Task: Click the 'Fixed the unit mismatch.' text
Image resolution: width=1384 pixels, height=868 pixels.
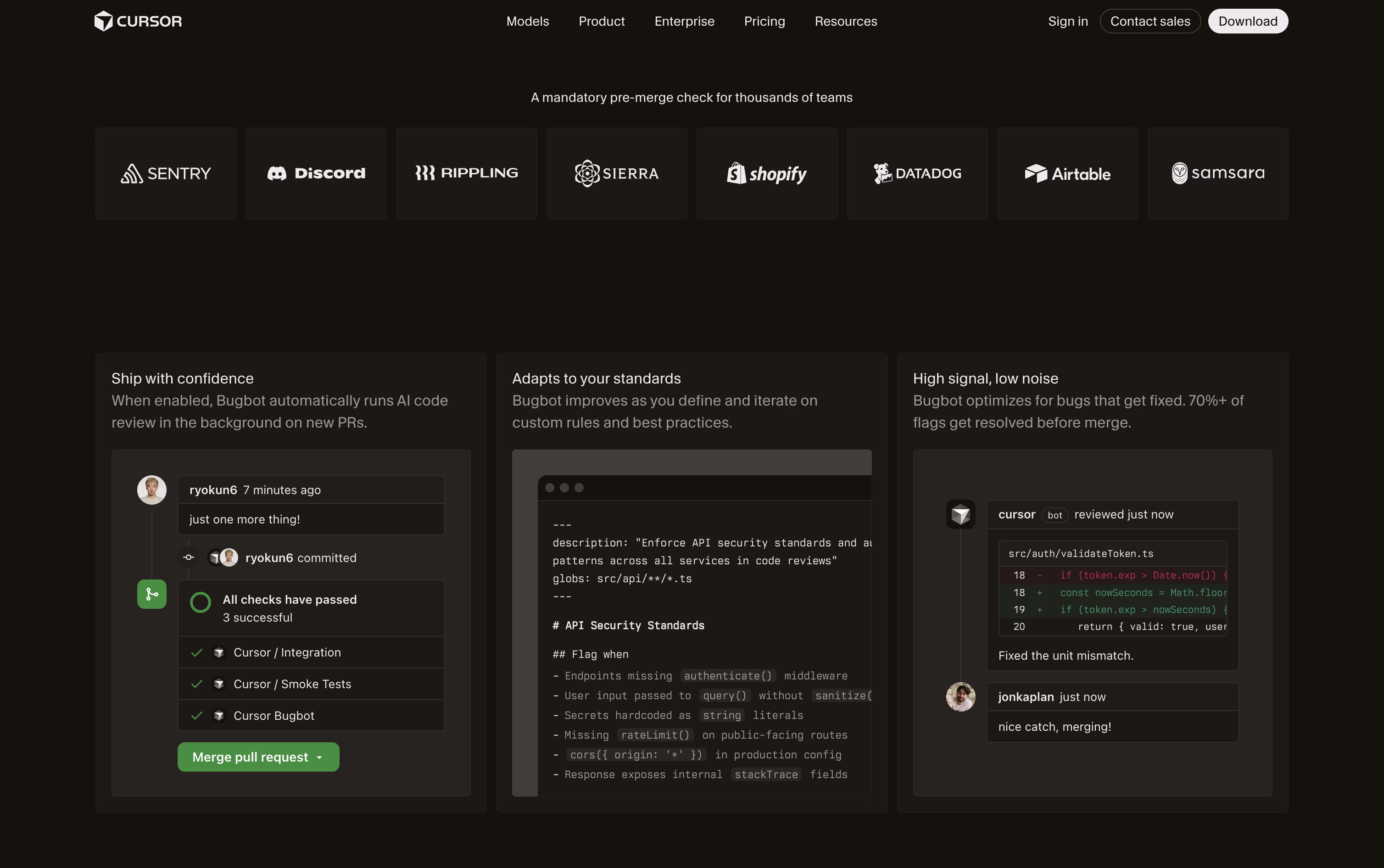Action: pos(1066,656)
